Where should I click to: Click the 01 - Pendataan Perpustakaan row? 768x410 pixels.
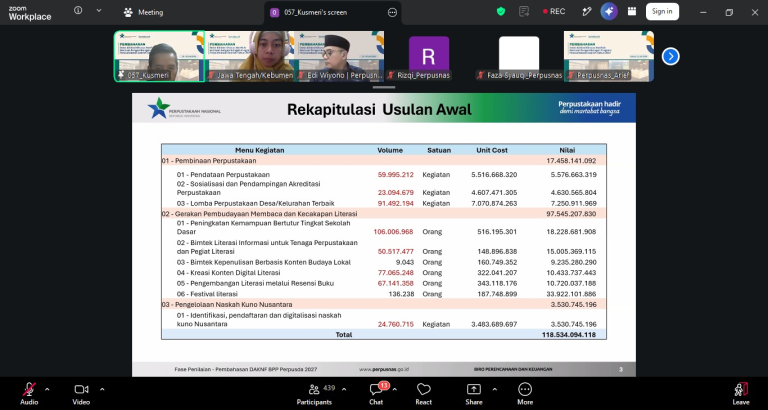tap(384, 174)
